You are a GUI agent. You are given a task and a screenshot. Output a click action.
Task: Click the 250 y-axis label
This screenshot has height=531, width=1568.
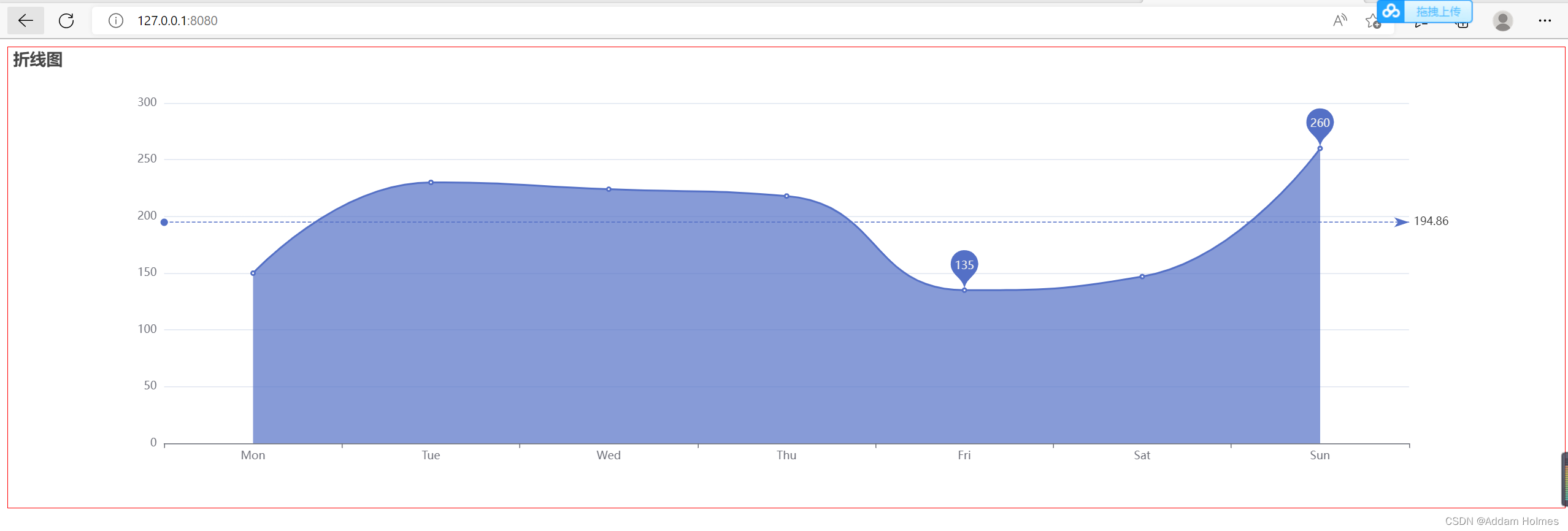[147, 159]
